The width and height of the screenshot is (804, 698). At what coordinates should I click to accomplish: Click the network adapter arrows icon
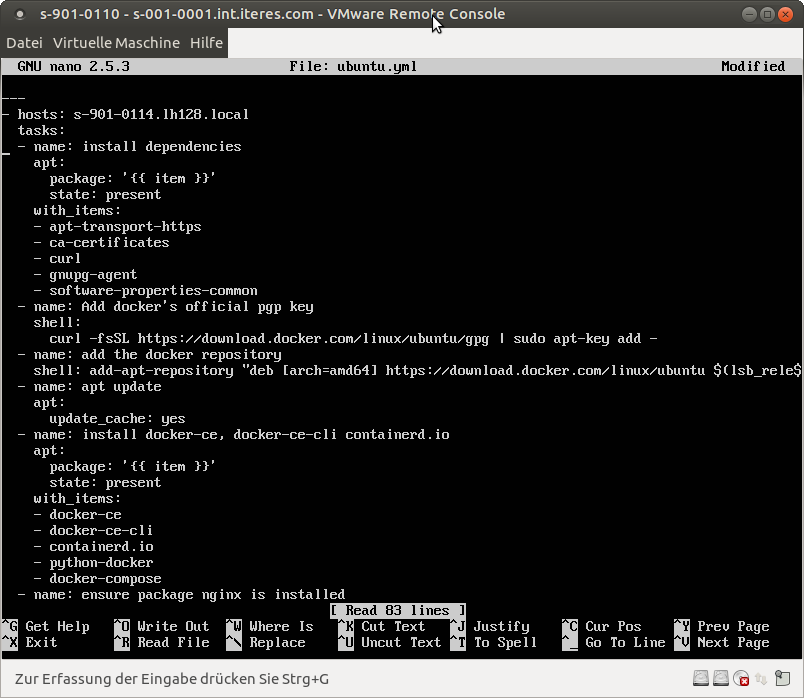tap(761, 679)
